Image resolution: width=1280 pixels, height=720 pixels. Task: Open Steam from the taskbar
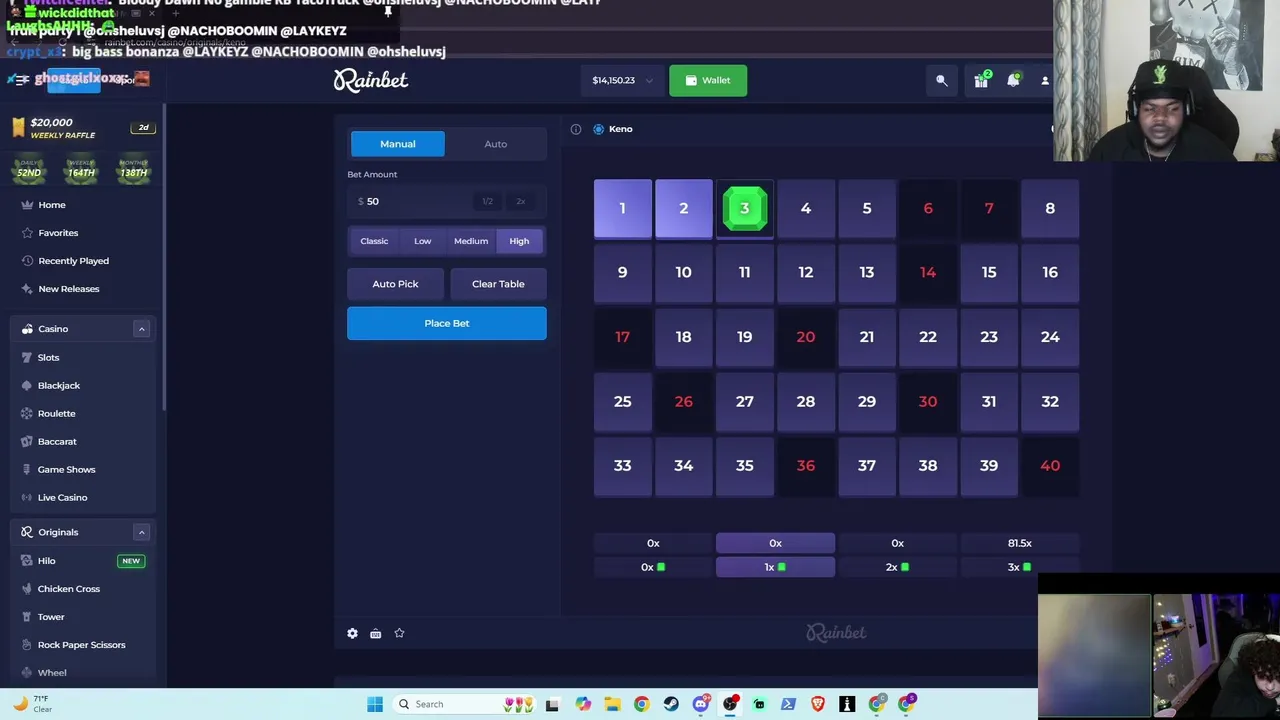coord(671,704)
